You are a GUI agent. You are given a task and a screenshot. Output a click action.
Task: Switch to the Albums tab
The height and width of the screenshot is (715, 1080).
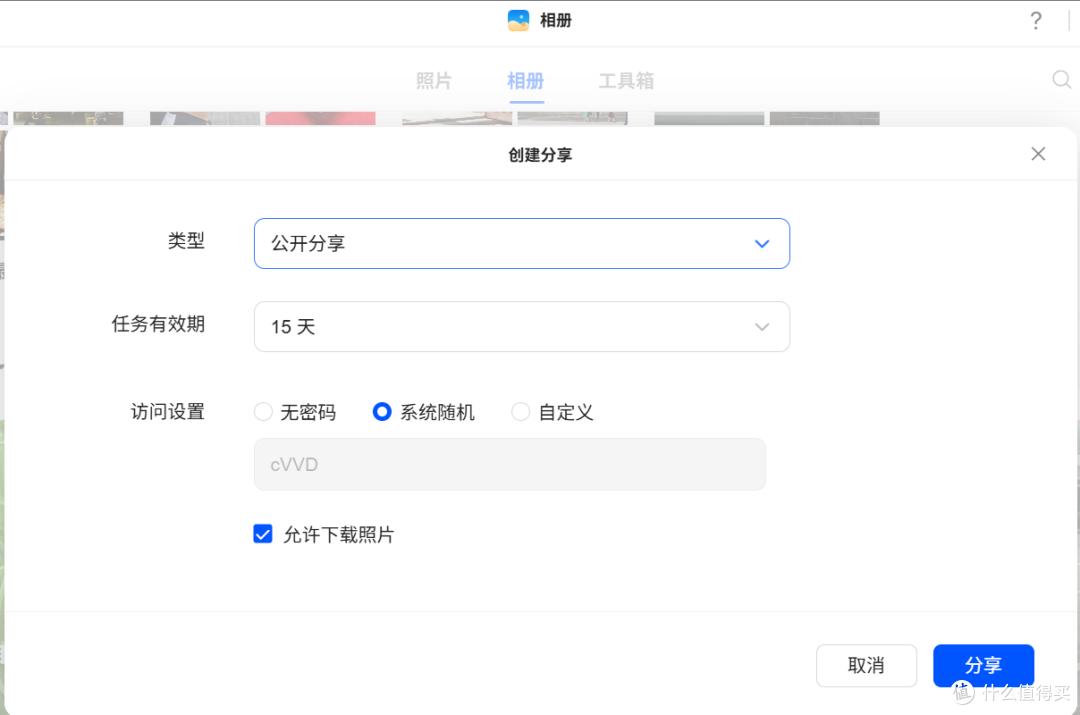(525, 81)
